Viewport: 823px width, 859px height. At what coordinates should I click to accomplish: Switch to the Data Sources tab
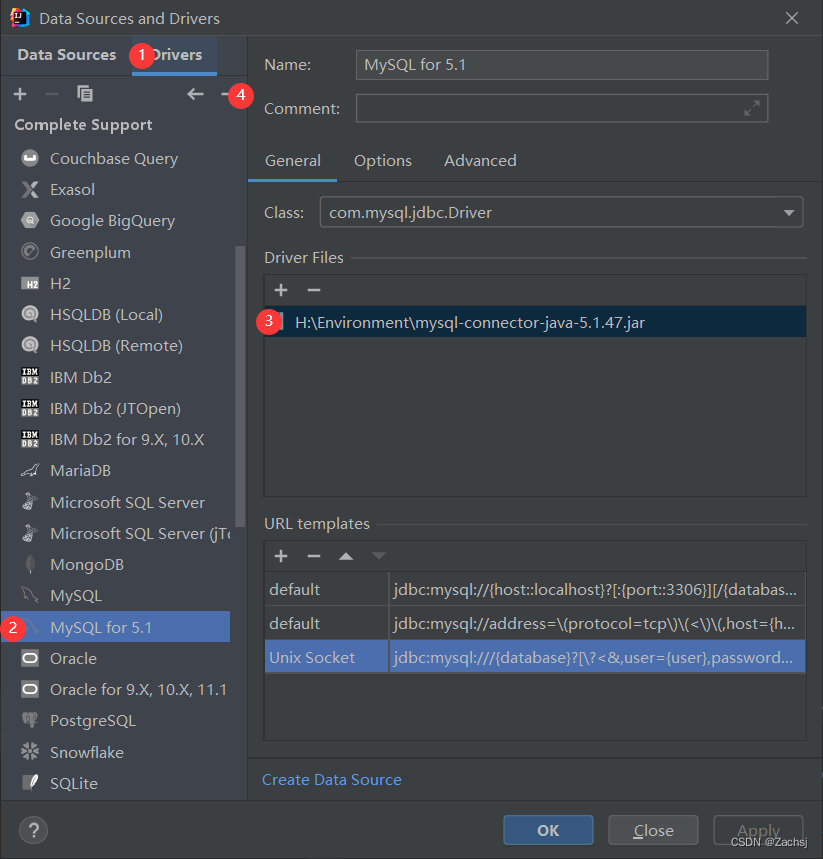pyautogui.click(x=66, y=55)
